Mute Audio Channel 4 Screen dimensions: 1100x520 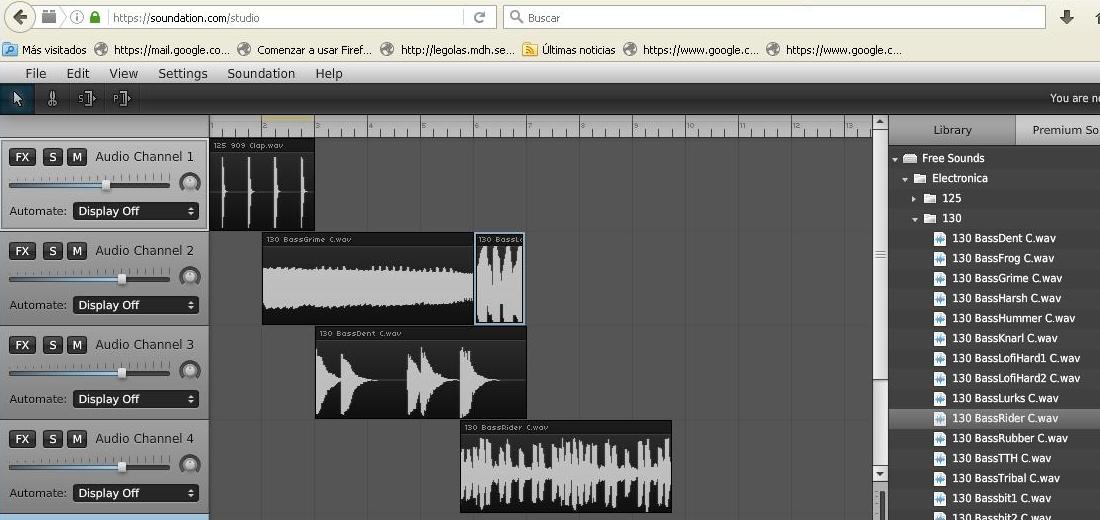77,439
